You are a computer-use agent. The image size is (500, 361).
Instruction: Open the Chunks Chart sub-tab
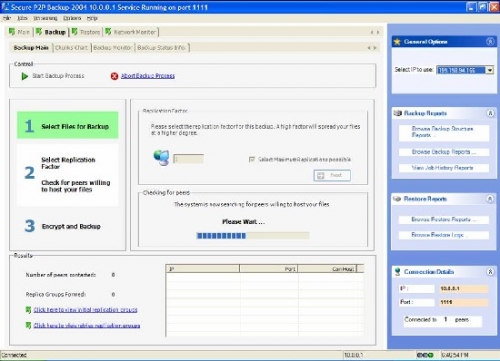click(72, 48)
